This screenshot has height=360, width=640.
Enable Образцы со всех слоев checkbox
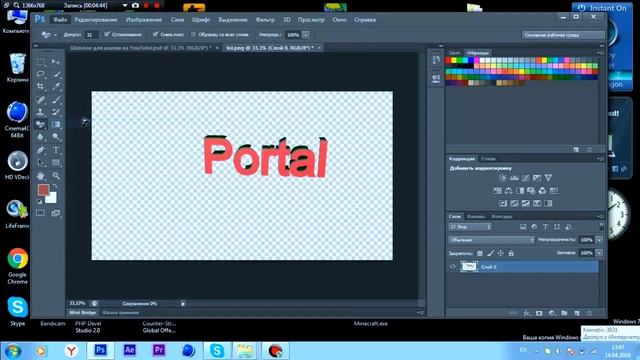pyautogui.click(x=193, y=35)
